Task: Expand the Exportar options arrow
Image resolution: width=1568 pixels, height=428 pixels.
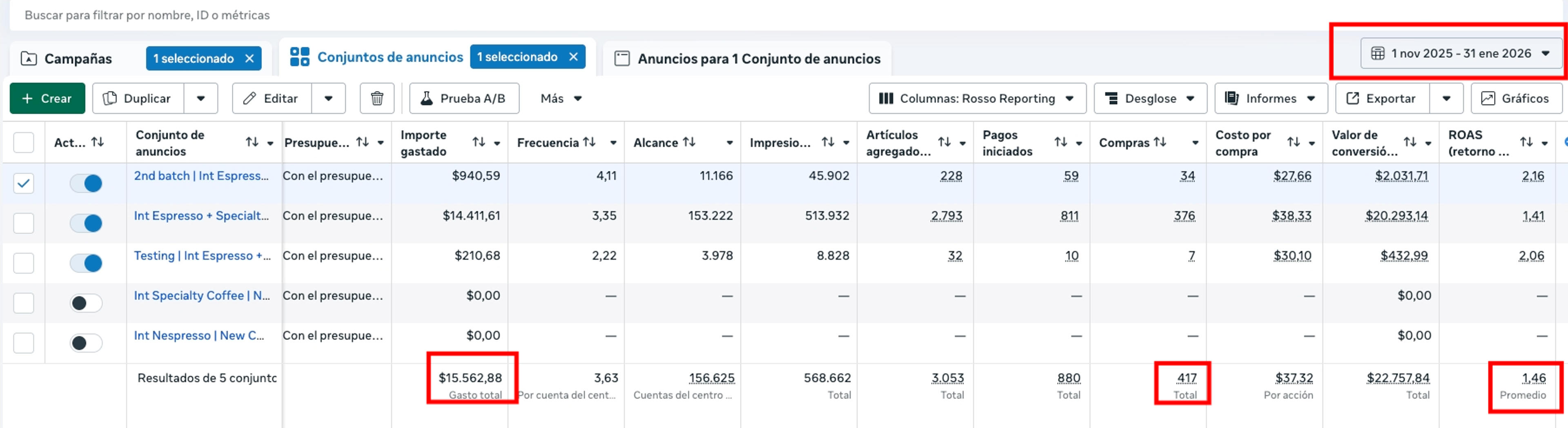Action: [x=1446, y=98]
